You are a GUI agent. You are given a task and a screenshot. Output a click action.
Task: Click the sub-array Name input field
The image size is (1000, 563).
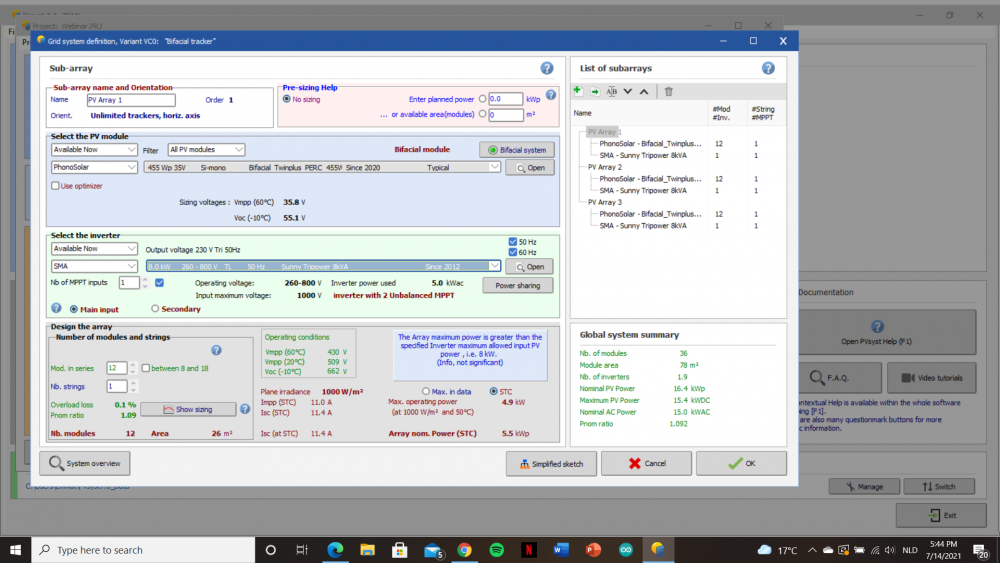tap(130, 100)
